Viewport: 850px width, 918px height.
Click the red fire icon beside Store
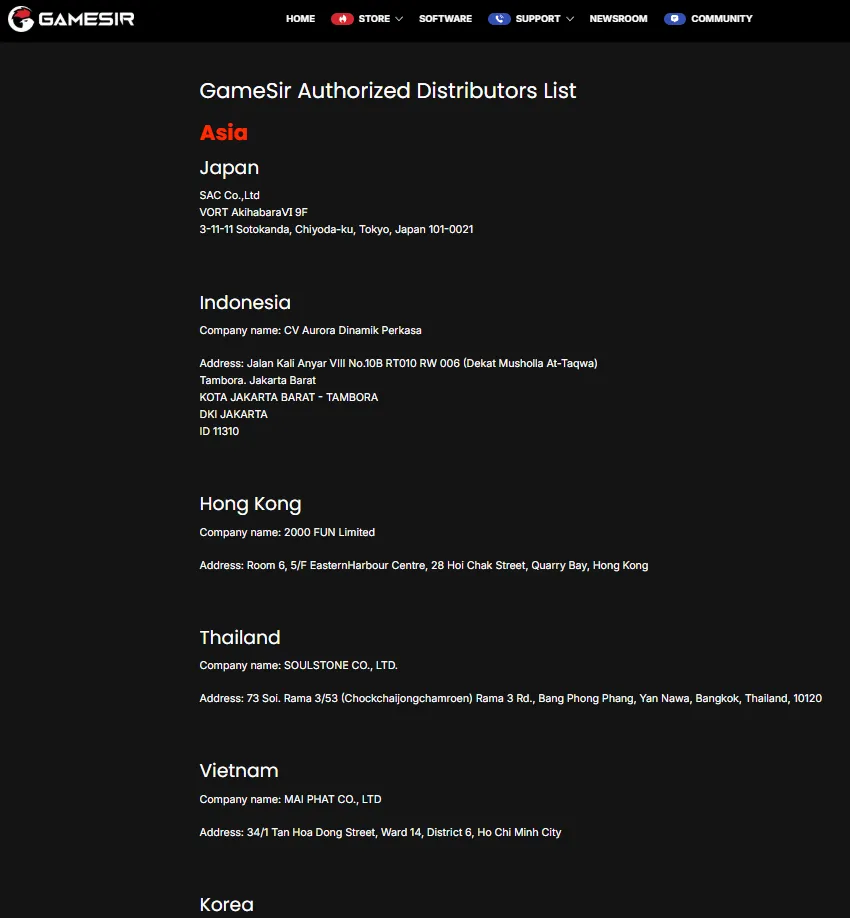point(342,19)
